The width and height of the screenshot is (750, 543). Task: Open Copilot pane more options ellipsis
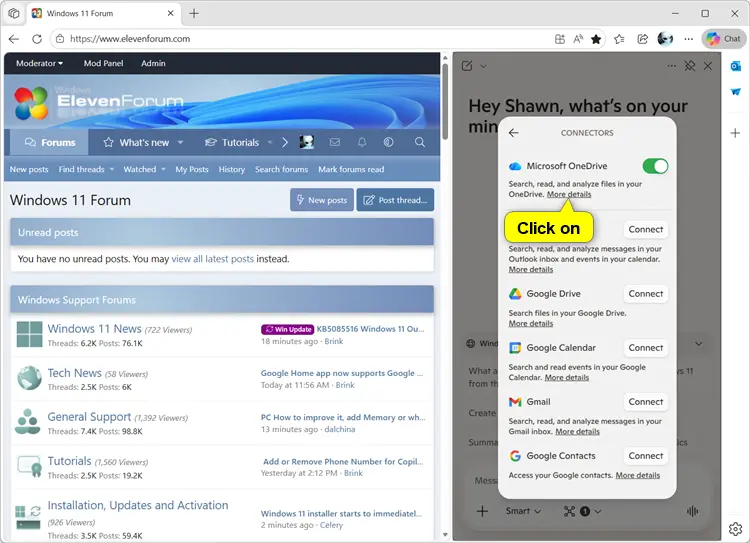click(x=672, y=66)
